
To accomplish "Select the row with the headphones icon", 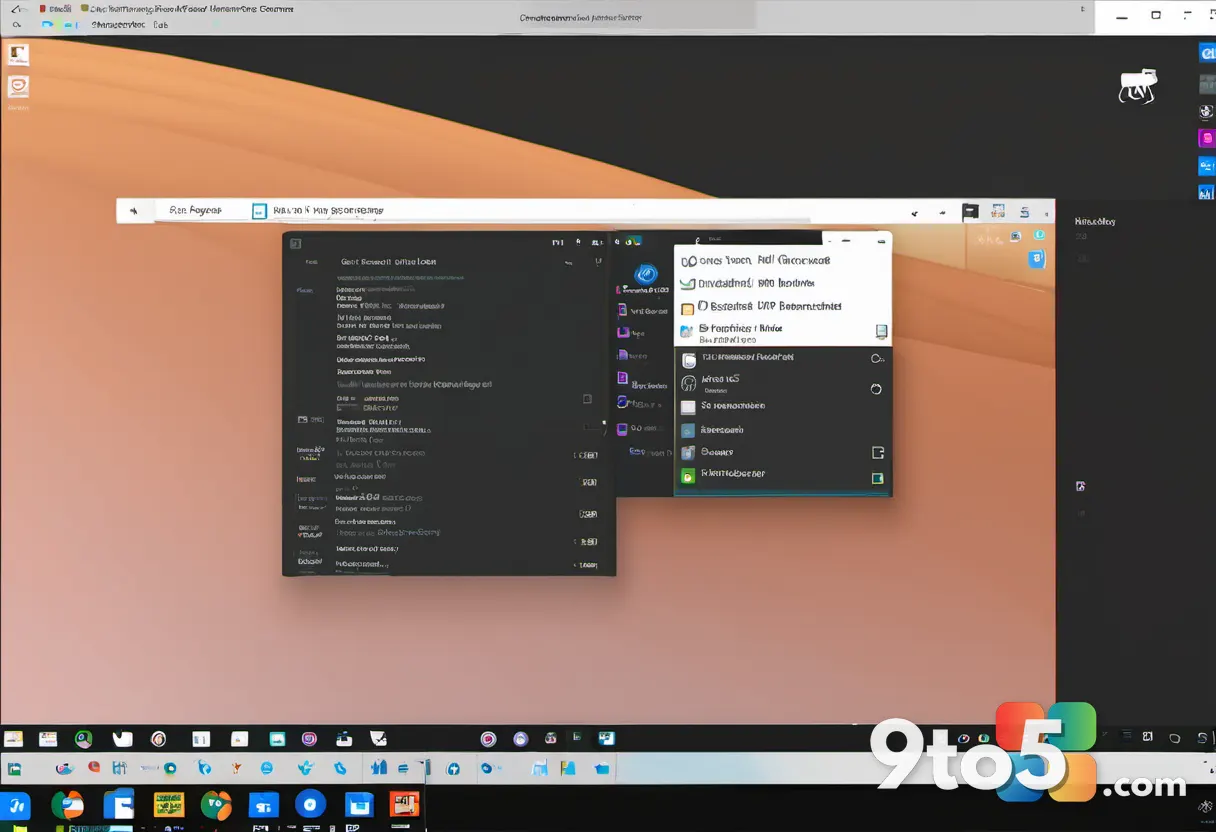I will [782, 384].
